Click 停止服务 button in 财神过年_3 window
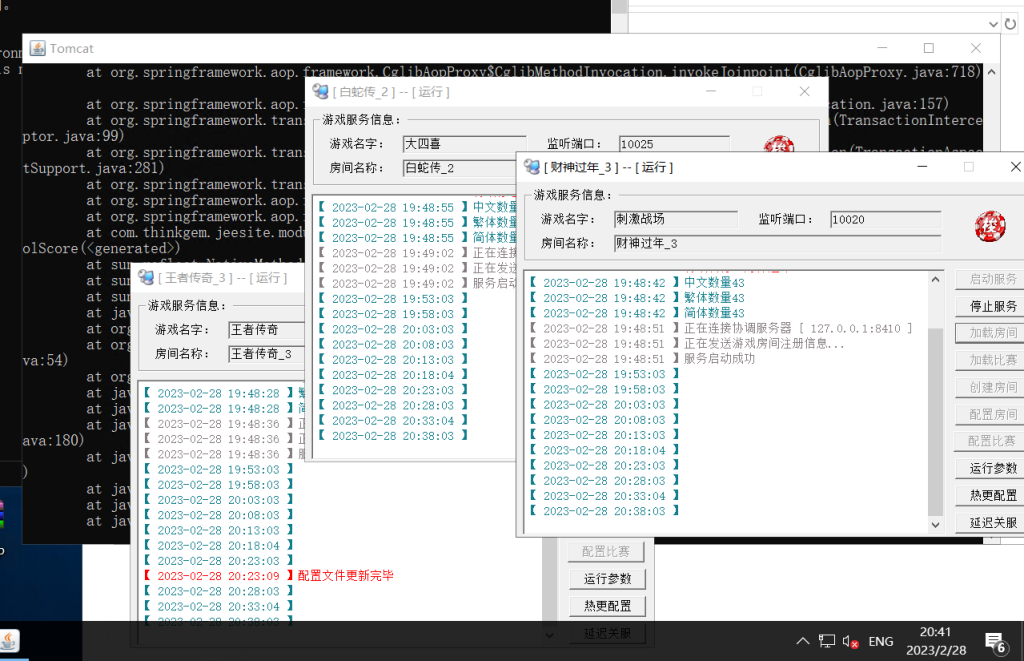This screenshot has width=1024, height=661. pos(993,306)
